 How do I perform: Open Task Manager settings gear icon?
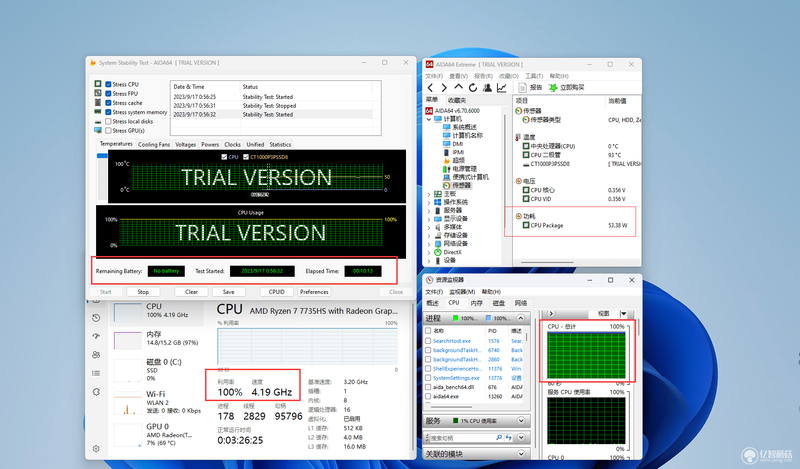click(96, 448)
